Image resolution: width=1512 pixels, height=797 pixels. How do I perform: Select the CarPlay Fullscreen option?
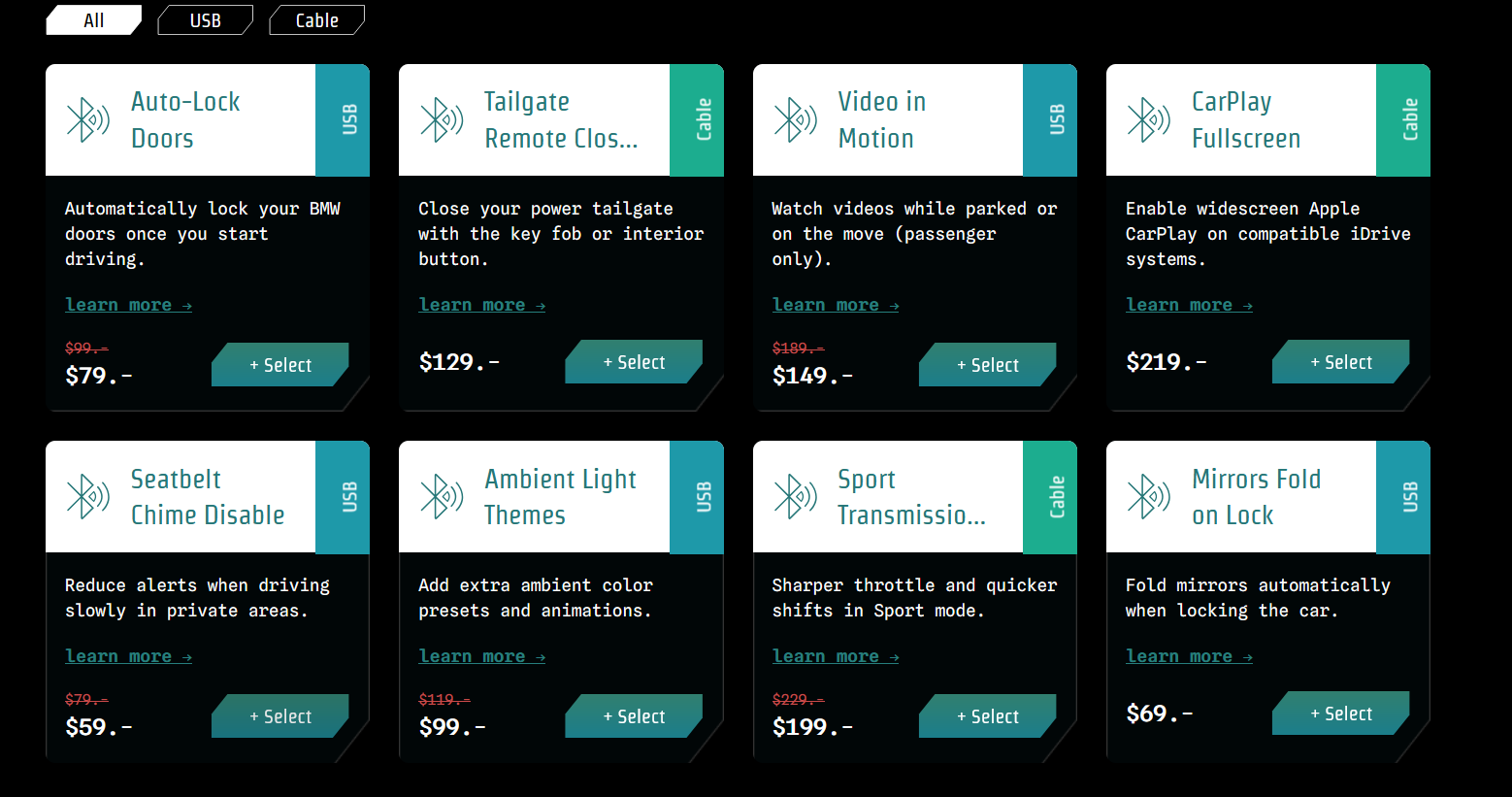(1341, 362)
